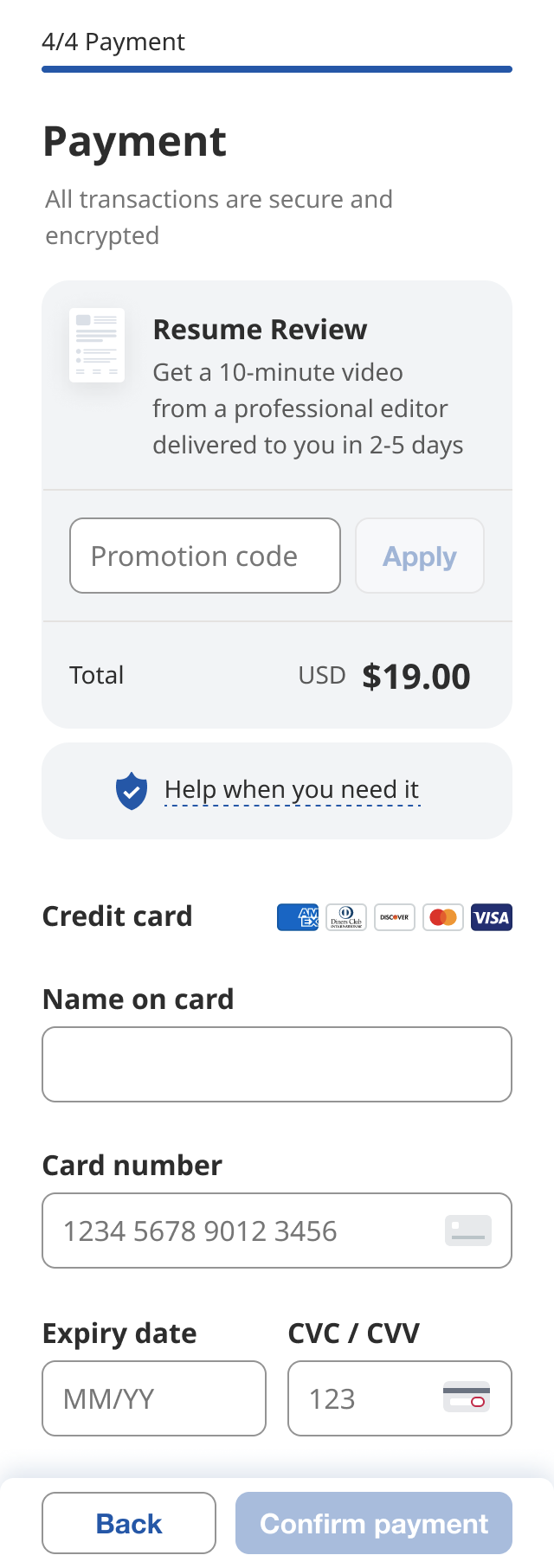Click the CVV card icon in CVC field
Screen dimensions: 554x1568
tap(467, 1398)
